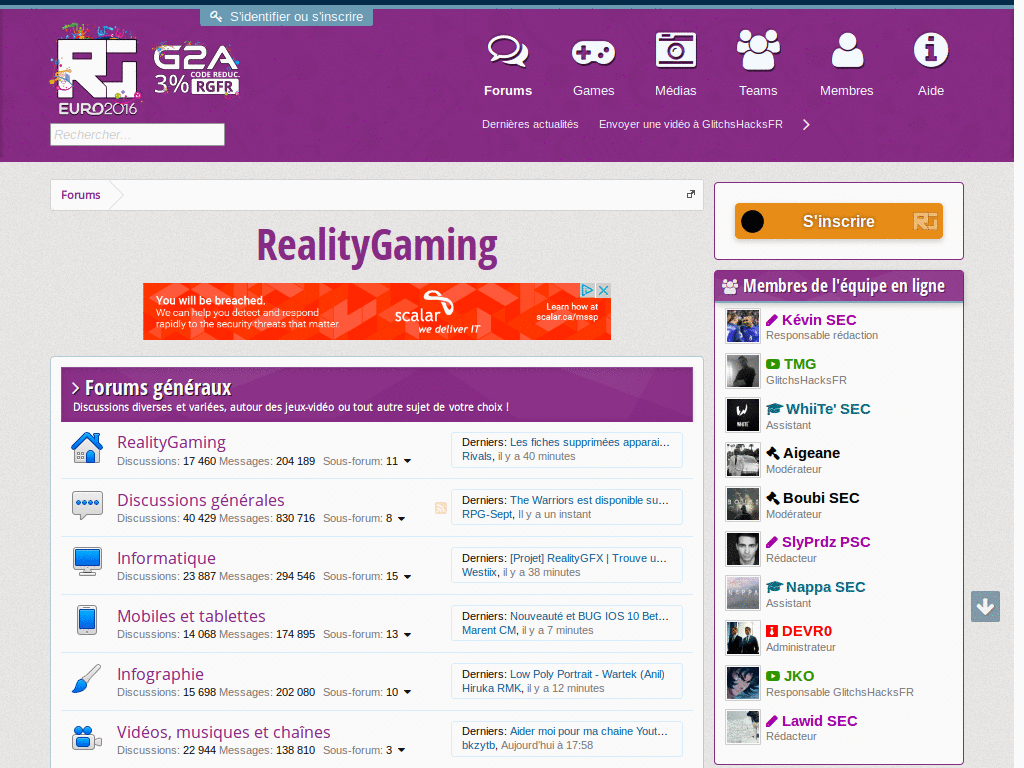The width and height of the screenshot is (1024, 768).
Task: Click the Aide info icon
Action: pos(930,49)
